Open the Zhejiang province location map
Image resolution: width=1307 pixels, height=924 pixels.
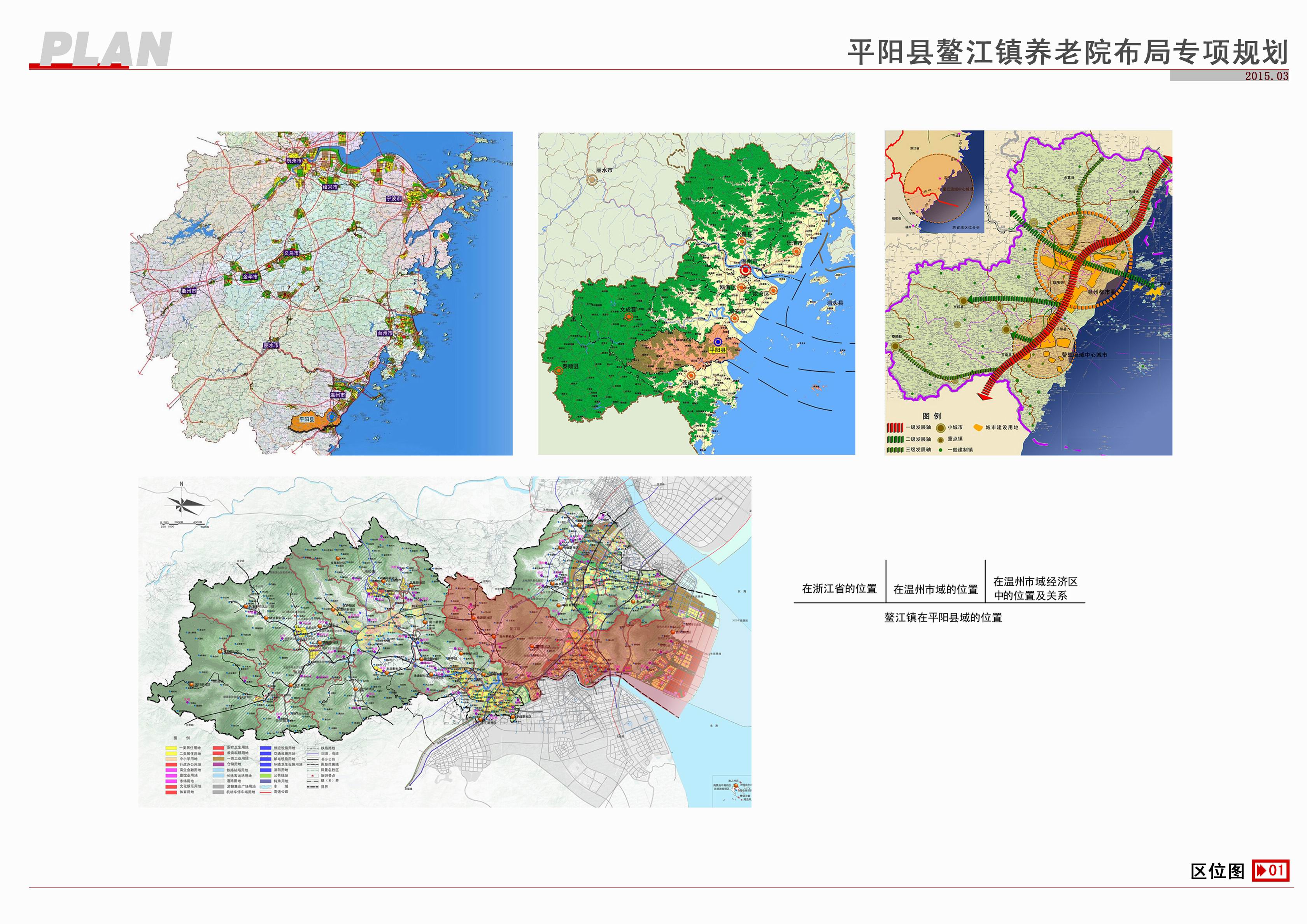(322, 293)
